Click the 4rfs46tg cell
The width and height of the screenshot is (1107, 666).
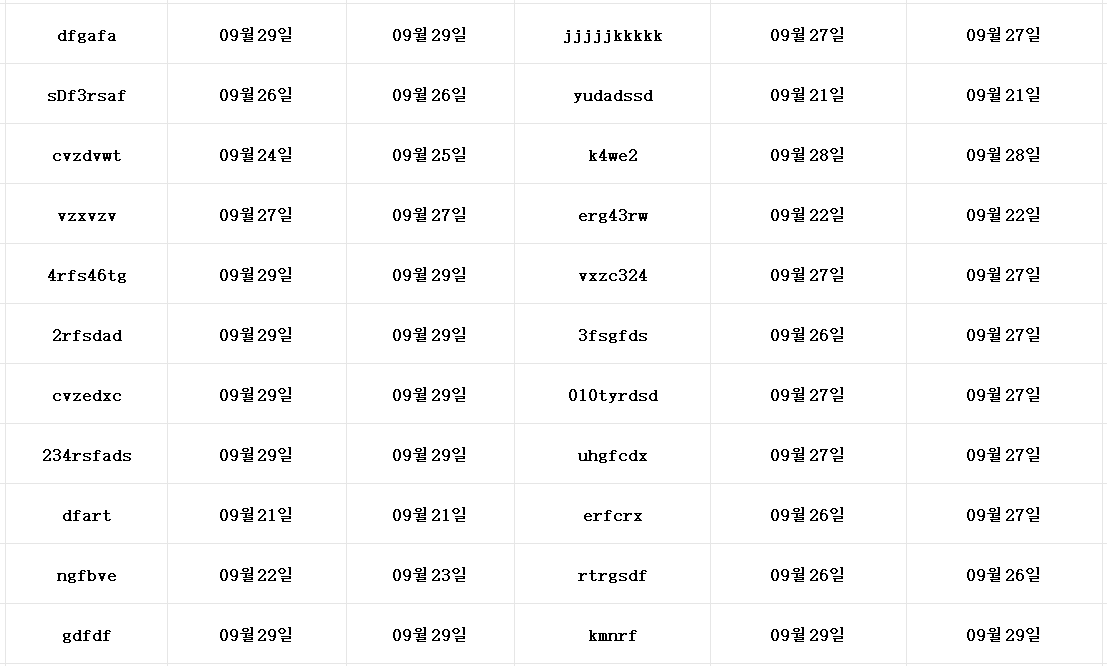(87, 276)
